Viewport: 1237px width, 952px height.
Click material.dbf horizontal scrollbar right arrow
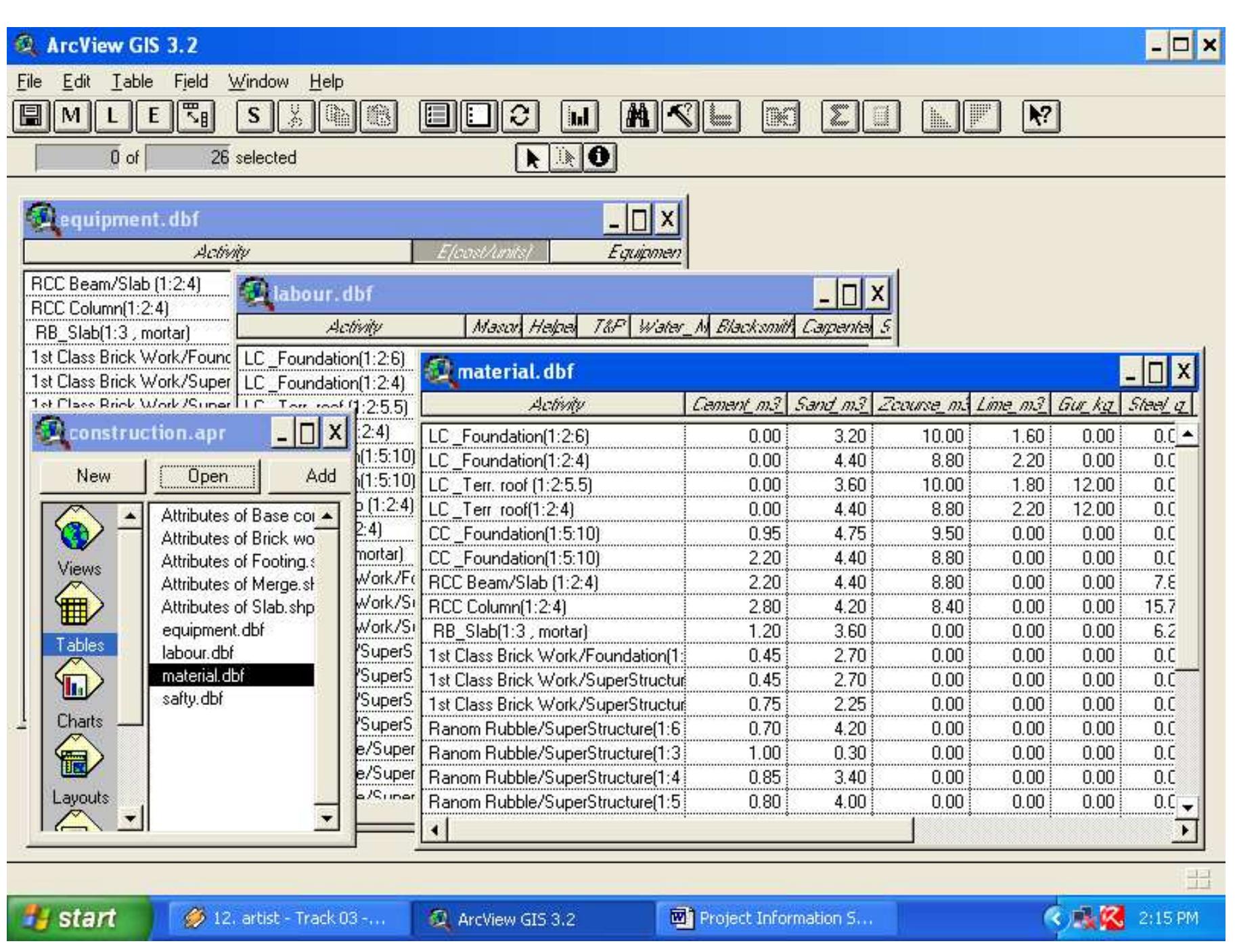coord(1184,829)
